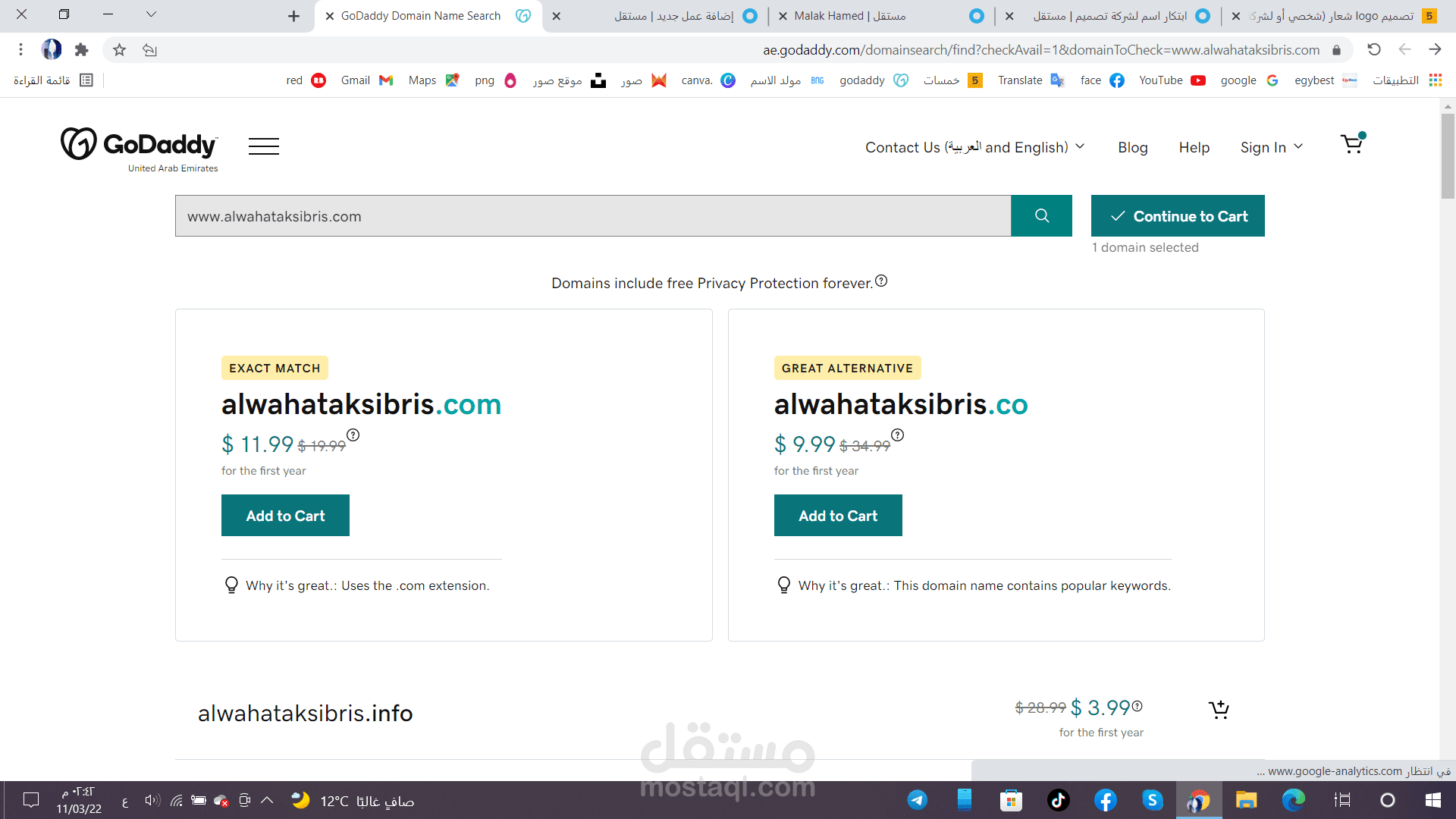Open the GoDaddy hamburger menu
1456x819 pixels.
[264, 146]
